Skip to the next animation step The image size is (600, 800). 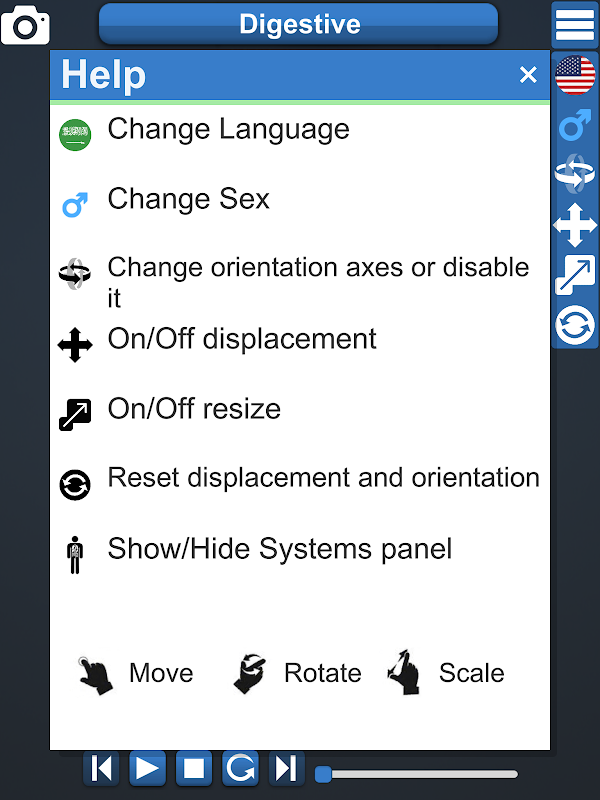(286, 768)
